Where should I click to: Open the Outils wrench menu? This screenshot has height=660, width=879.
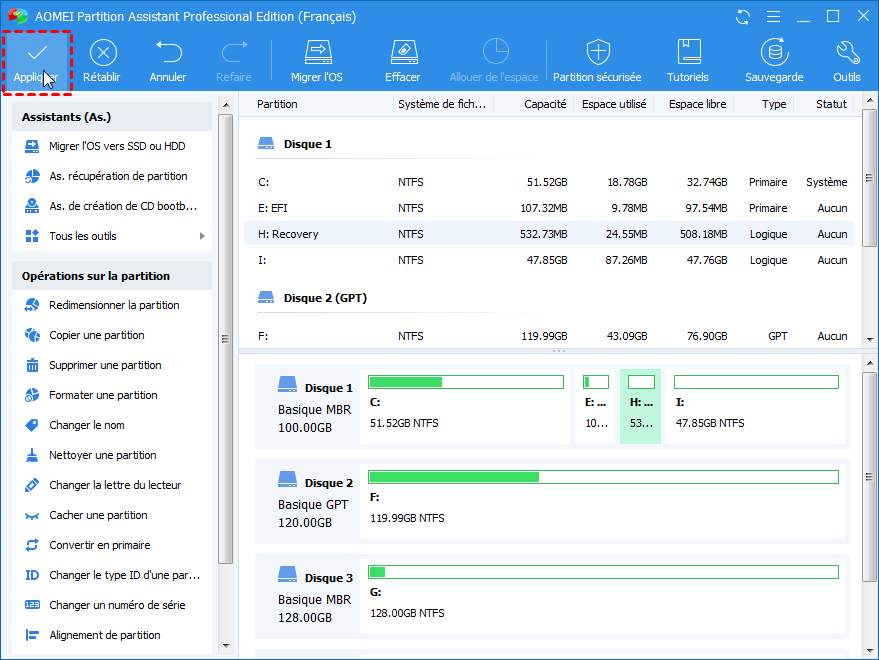[846, 53]
